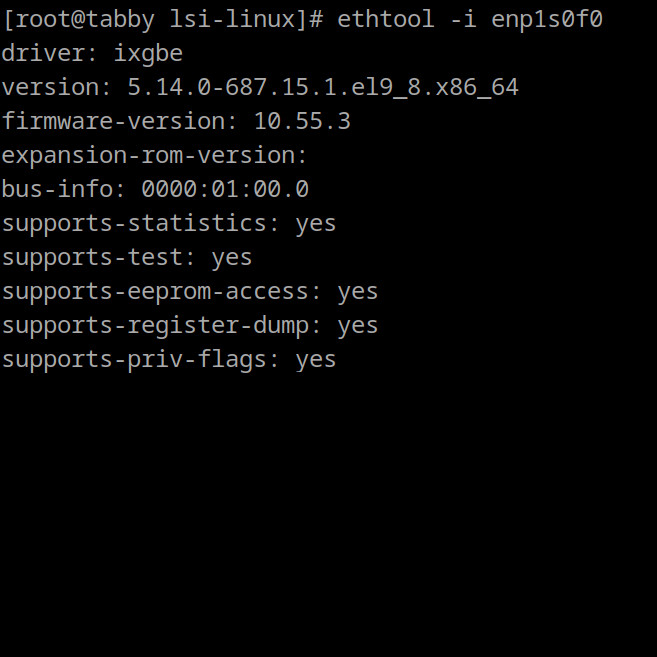Click the supports-test line
The image size is (657, 657).
click(x=127, y=257)
